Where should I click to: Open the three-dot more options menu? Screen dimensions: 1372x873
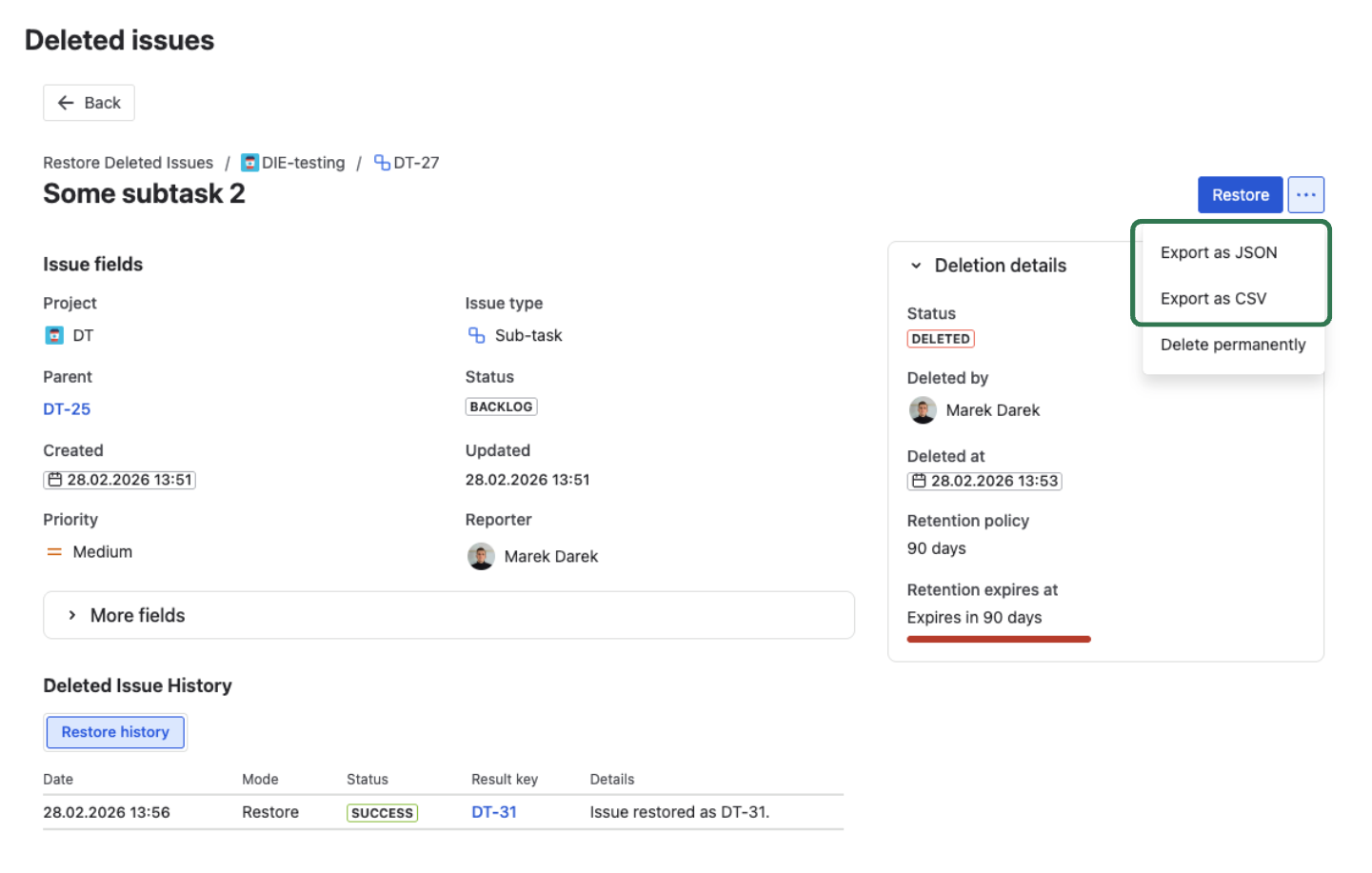click(x=1305, y=194)
